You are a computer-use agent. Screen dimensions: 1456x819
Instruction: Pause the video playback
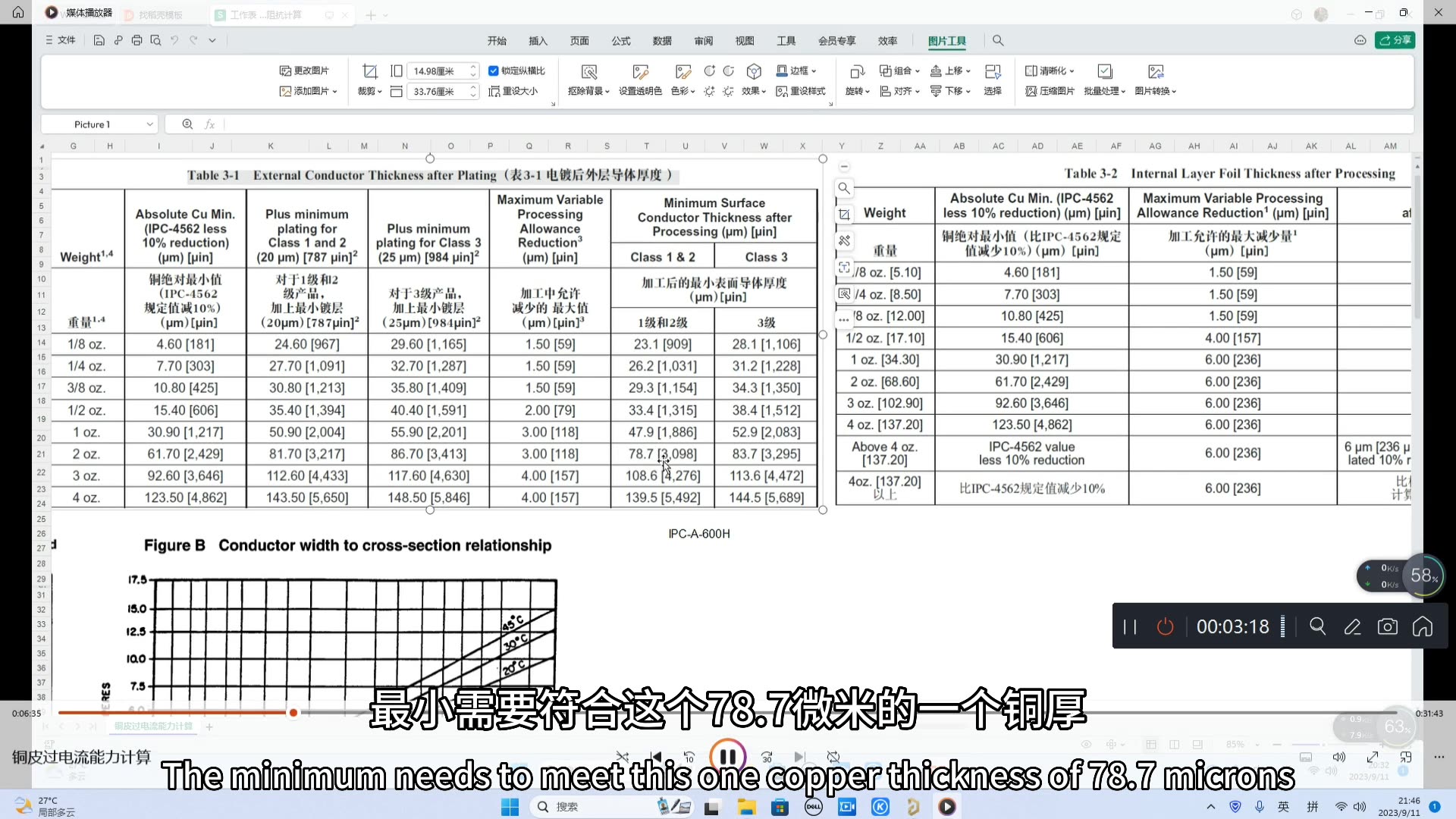(x=727, y=756)
